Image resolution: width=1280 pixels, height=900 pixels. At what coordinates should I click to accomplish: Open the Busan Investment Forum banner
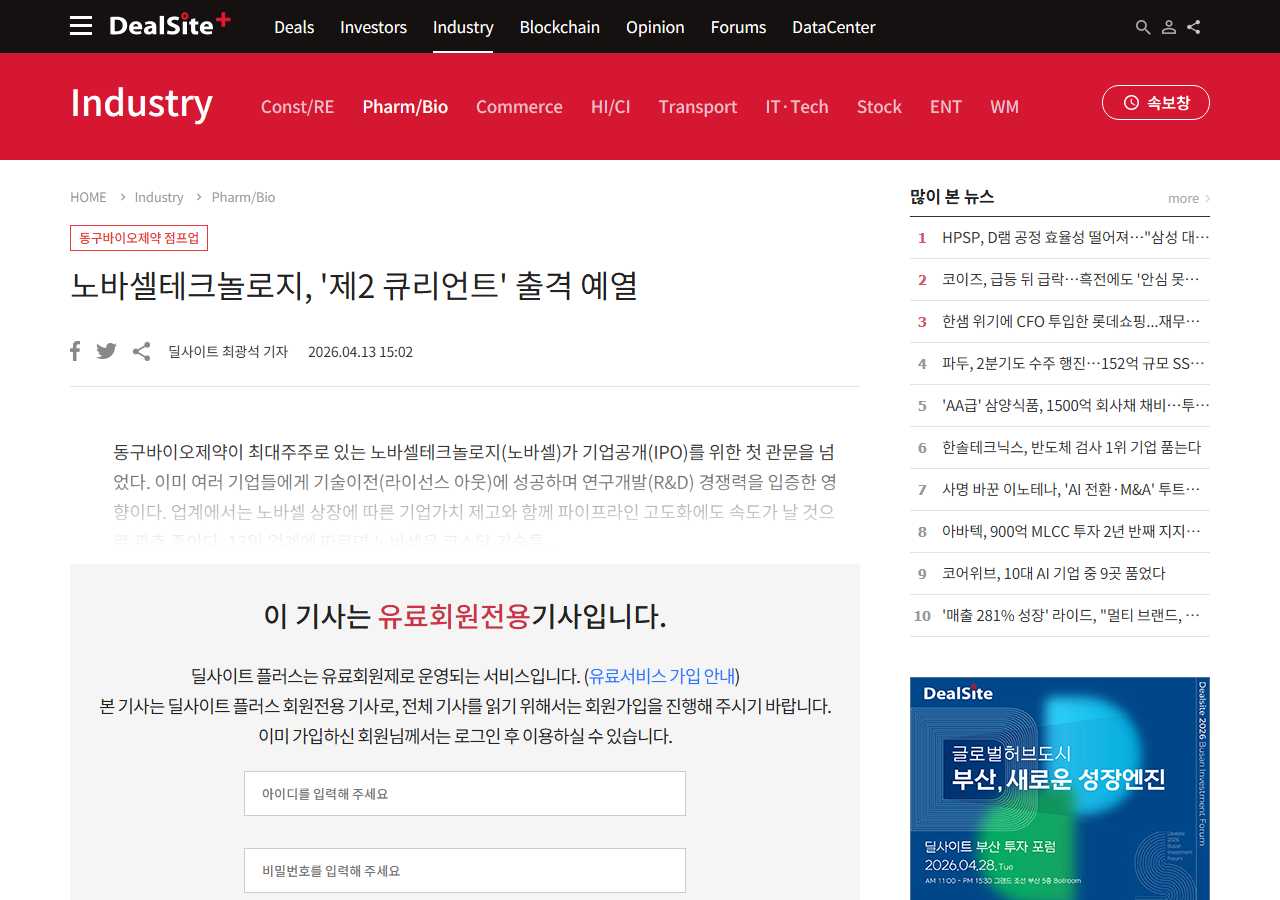coord(1059,788)
